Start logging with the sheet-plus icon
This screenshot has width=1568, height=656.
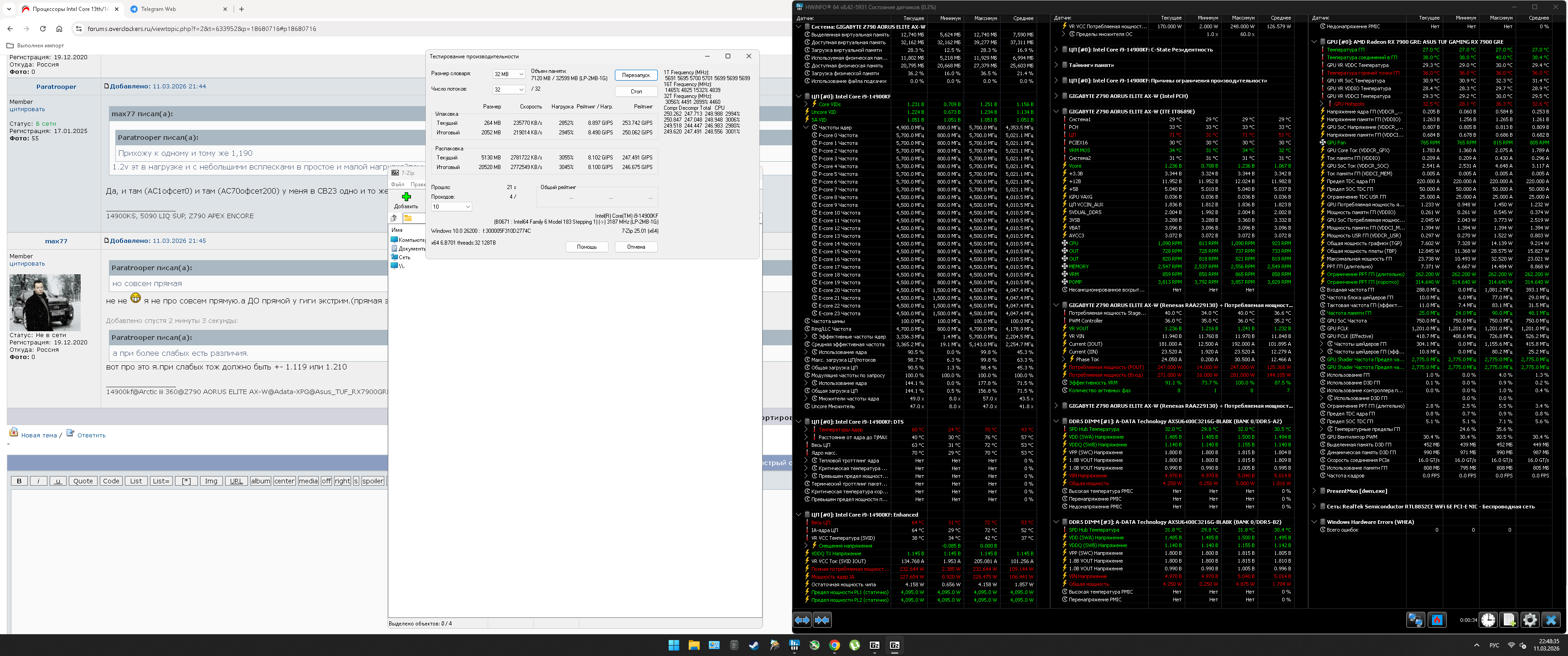click(1509, 620)
